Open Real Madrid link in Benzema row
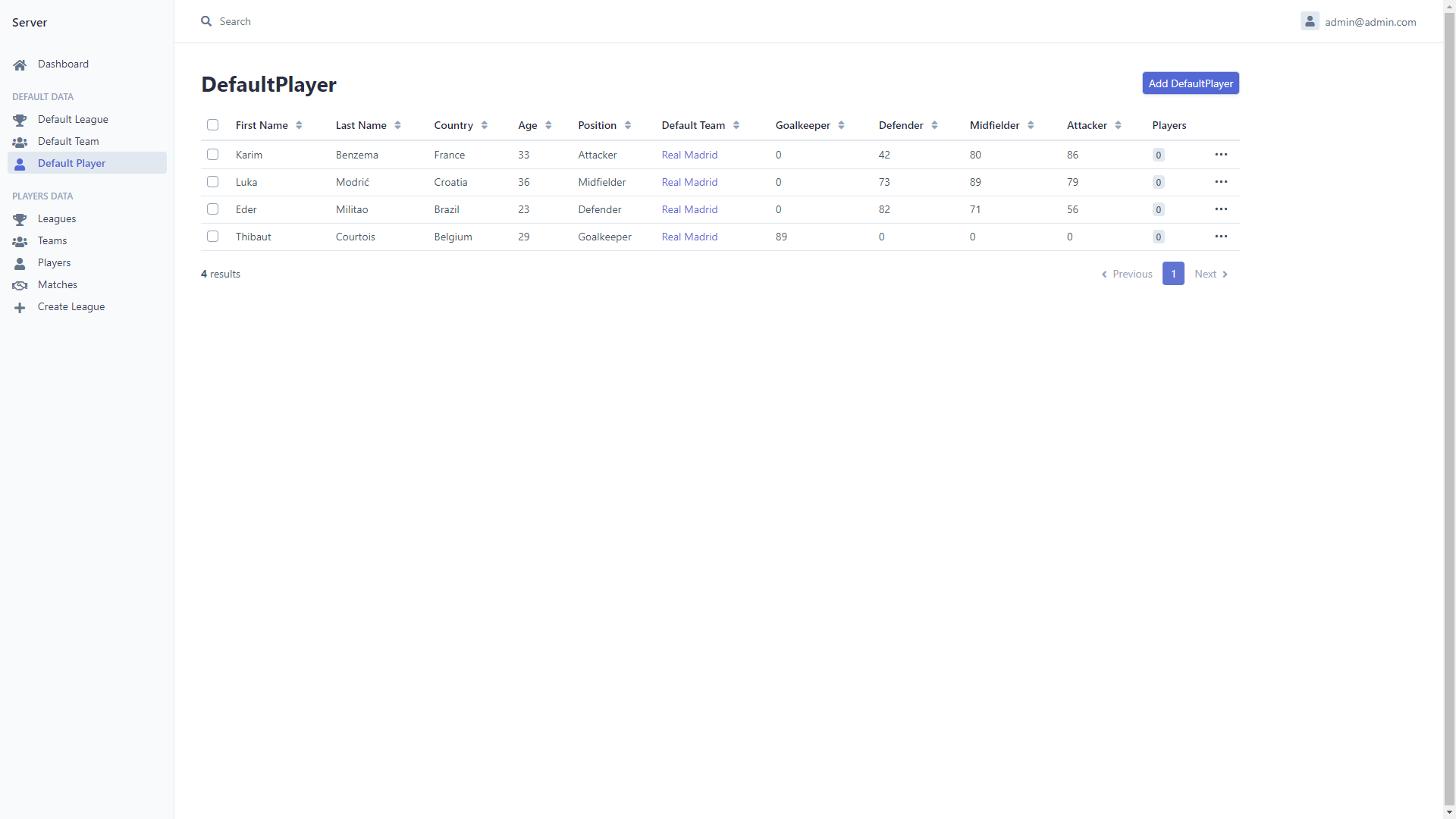1456x819 pixels. point(689,155)
